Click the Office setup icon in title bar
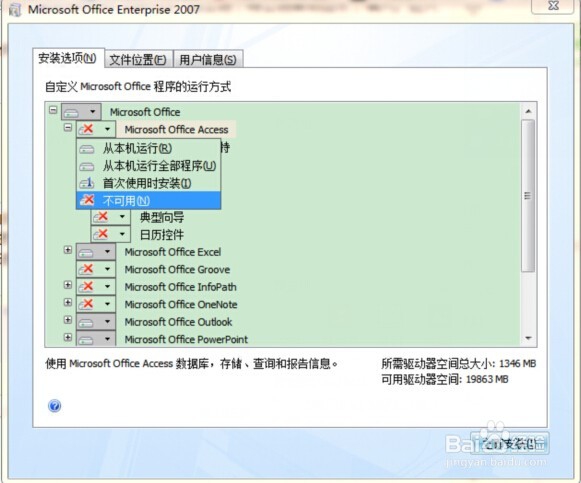581x483 pixels. pyautogui.click(x=15, y=10)
